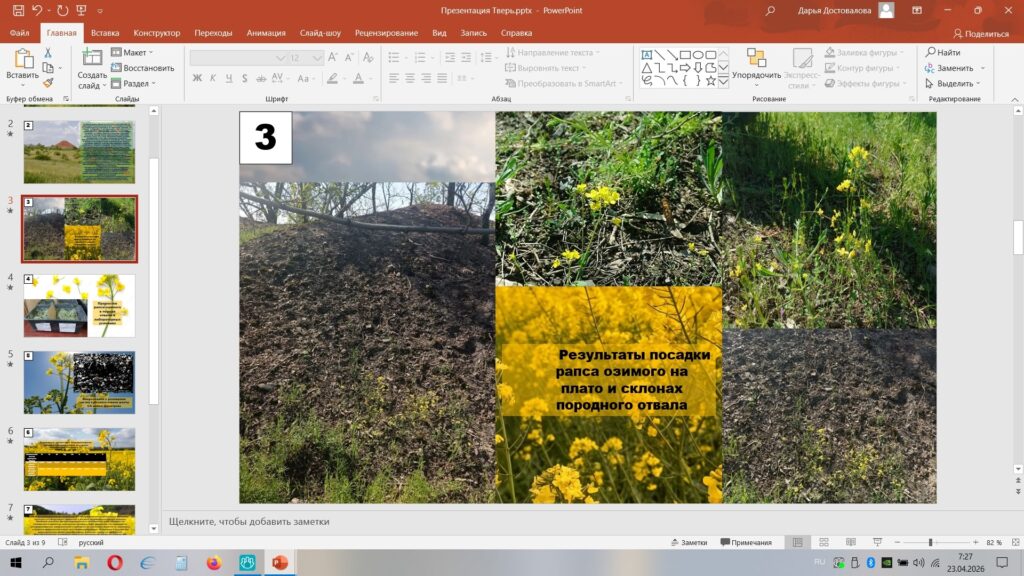
Task: Open the Вставка ribbon tab
Action: click(x=105, y=33)
